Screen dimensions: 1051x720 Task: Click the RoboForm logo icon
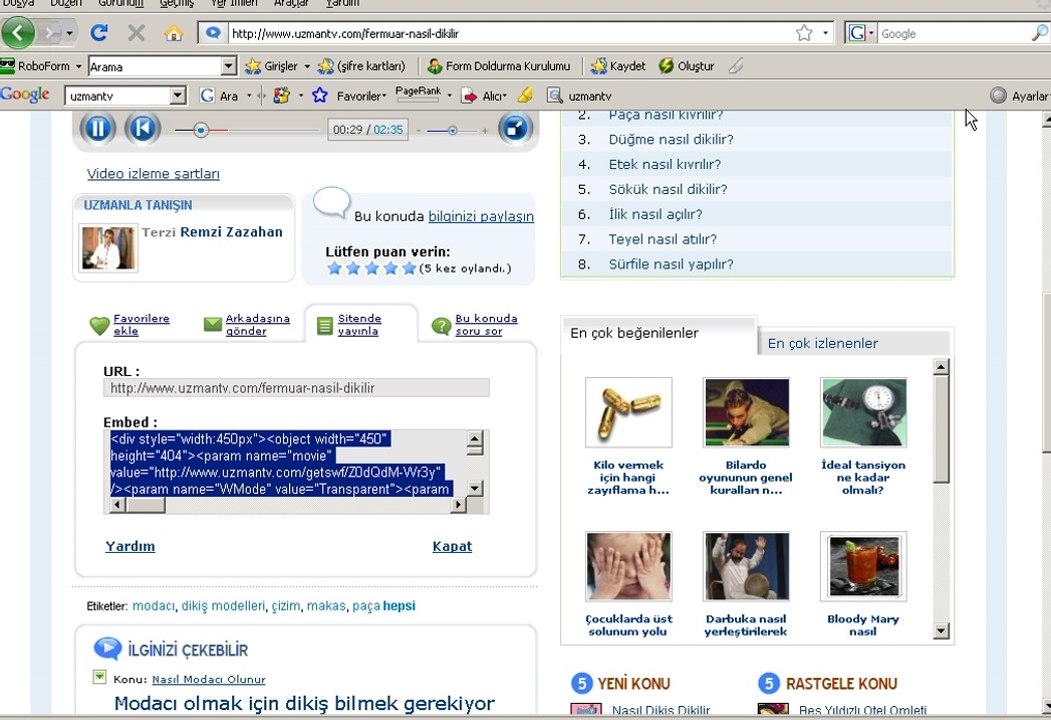(x=7, y=66)
